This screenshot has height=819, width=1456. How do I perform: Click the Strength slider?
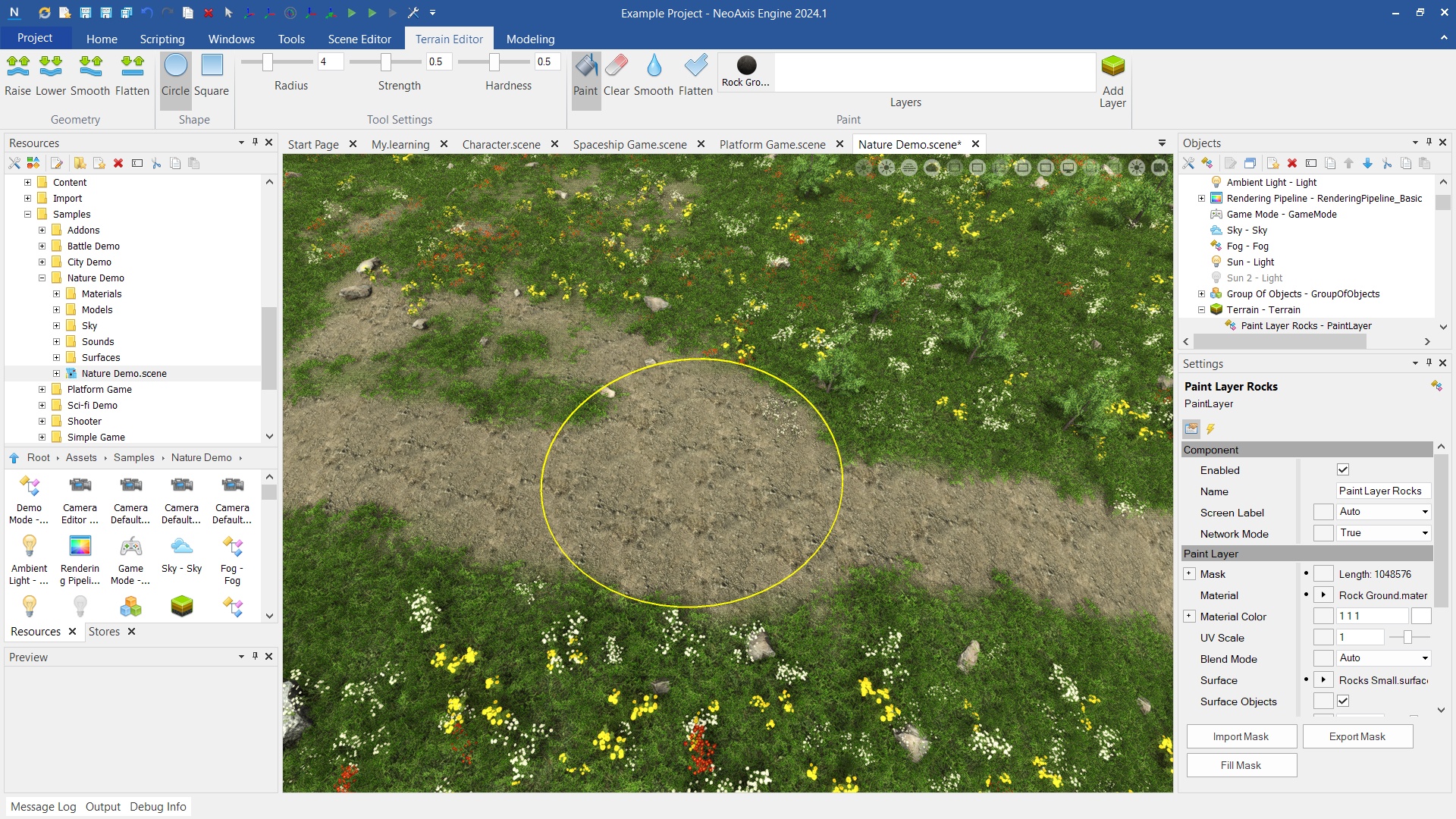[x=386, y=61]
